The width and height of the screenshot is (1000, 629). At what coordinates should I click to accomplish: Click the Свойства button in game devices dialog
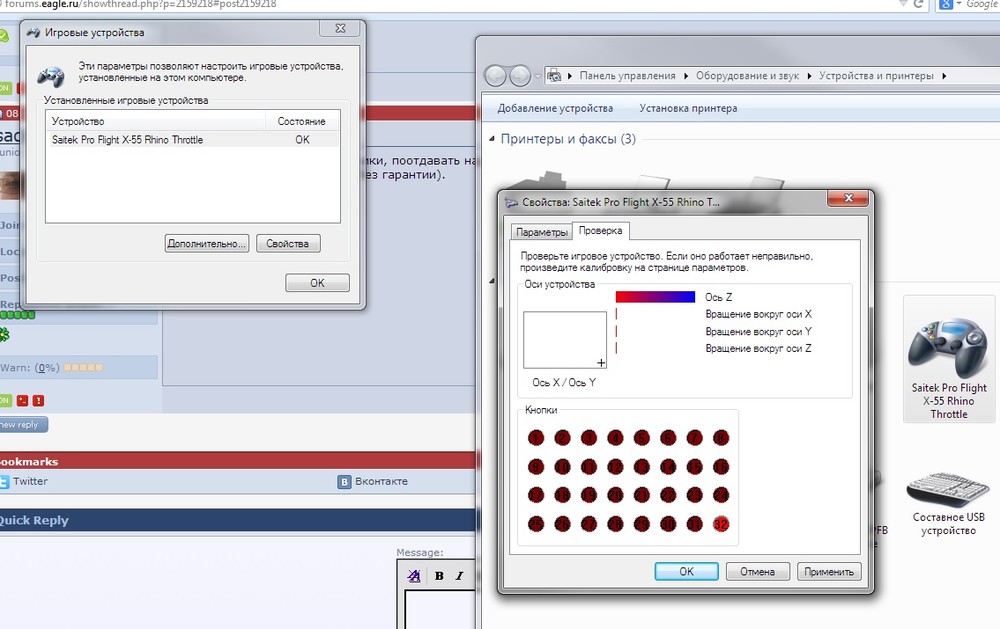click(288, 244)
